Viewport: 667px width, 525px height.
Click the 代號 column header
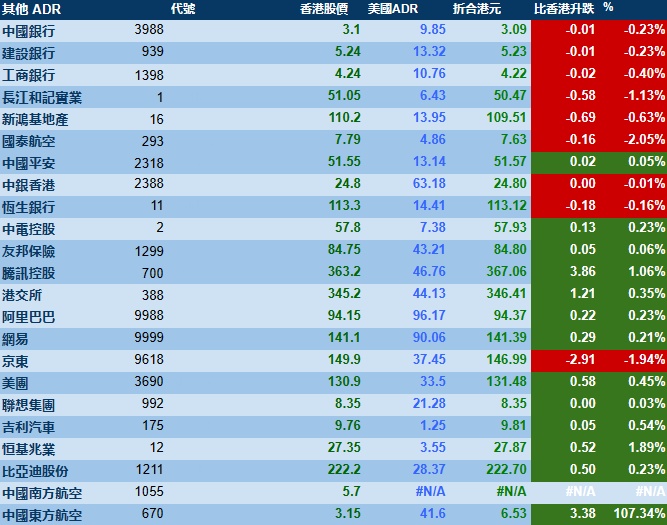(x=183, y=9)
